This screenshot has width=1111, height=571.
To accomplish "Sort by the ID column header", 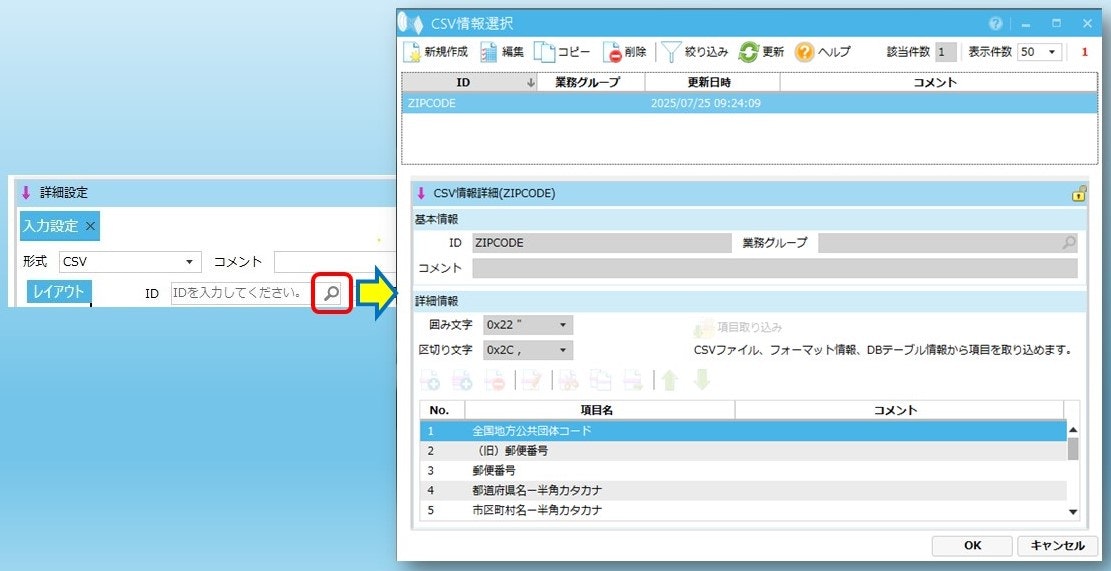I will coord(470,82).
